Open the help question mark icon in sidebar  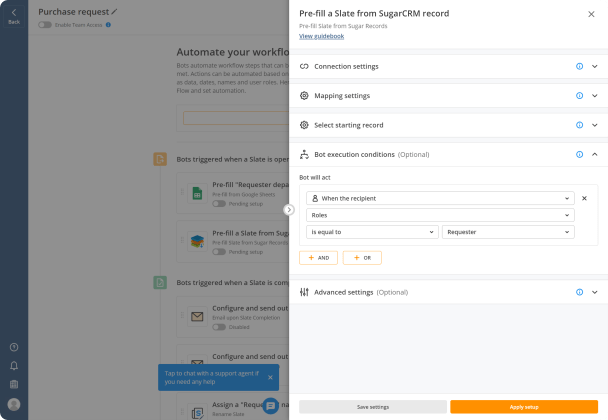pyautogui.click(x=14, y=347)
